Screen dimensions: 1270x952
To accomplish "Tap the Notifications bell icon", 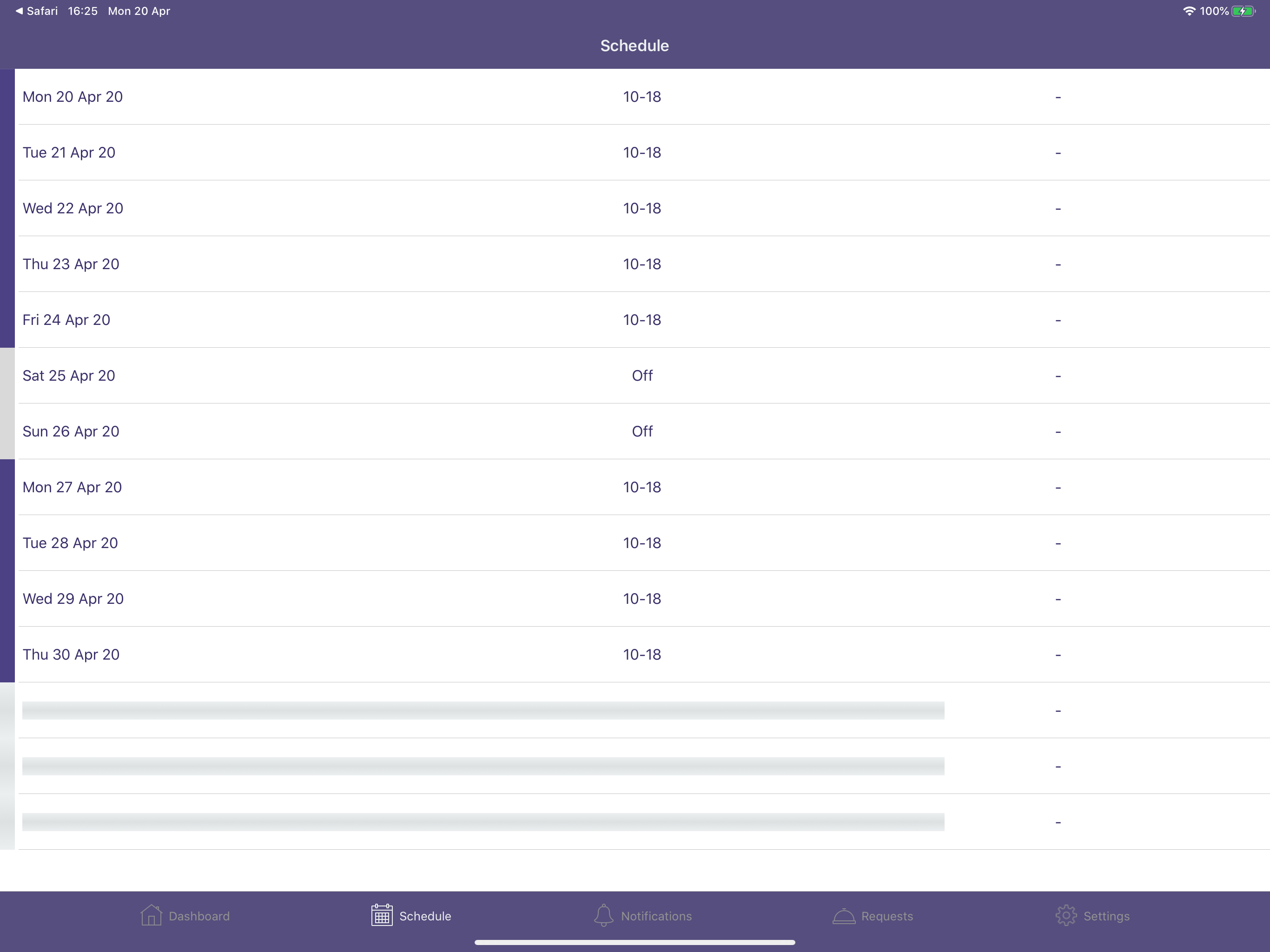I will click(603, 915).
